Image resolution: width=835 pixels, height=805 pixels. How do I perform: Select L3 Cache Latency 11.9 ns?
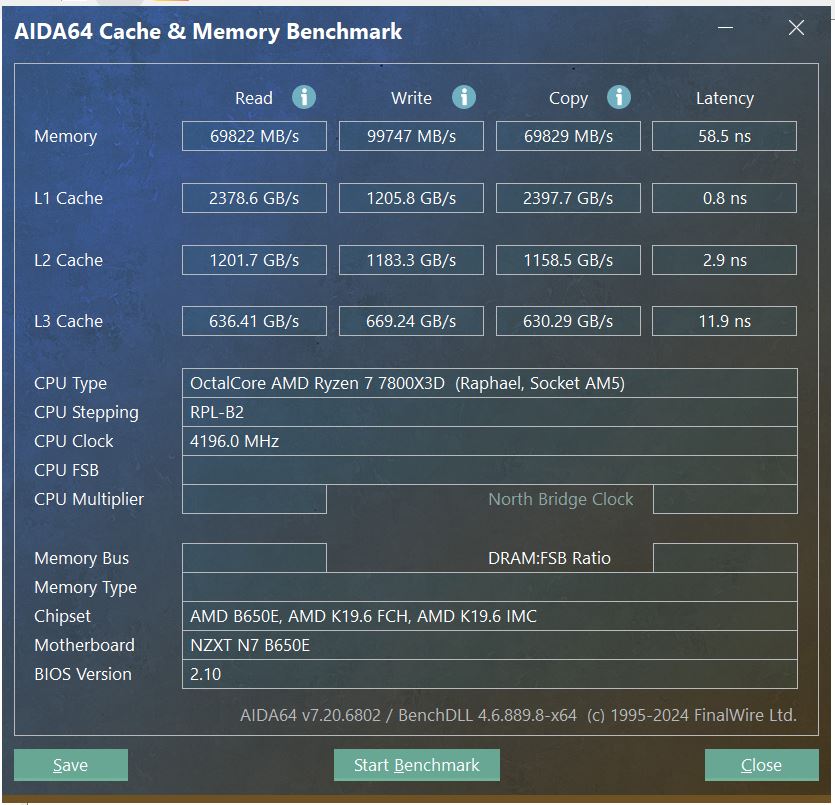tap(724, 321)
